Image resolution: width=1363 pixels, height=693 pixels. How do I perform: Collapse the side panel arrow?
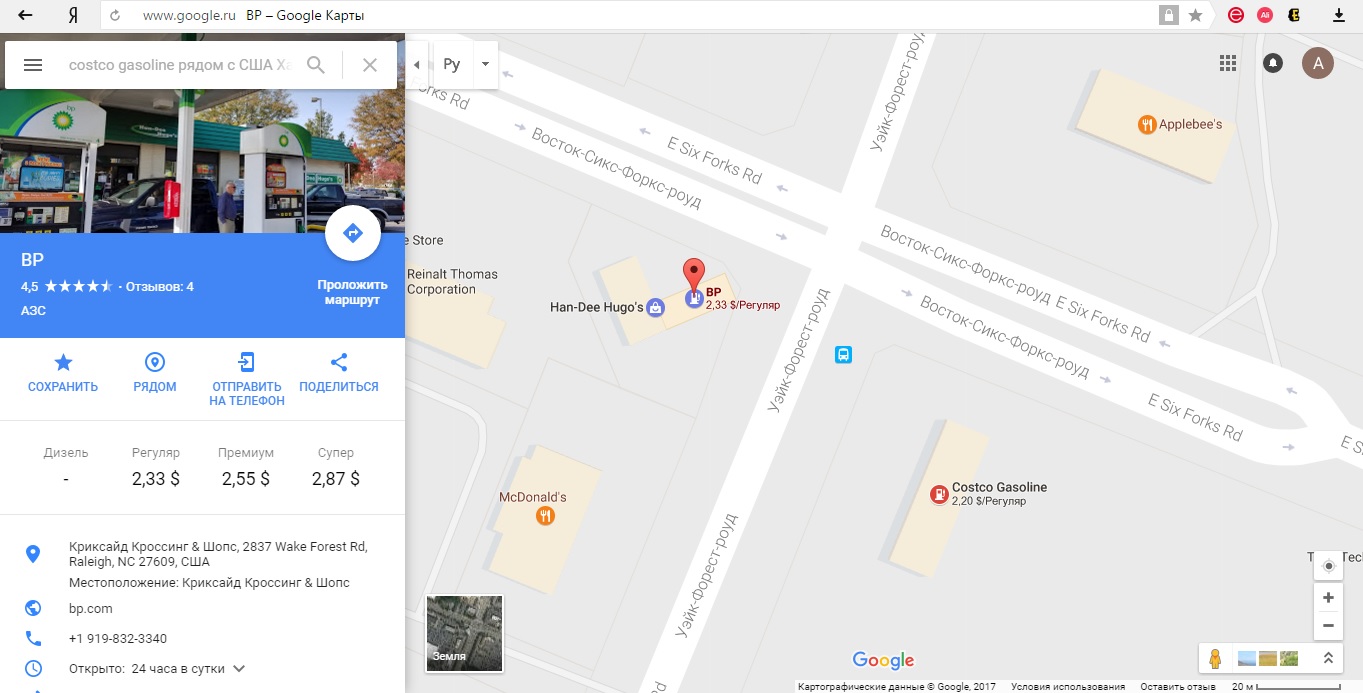417,64
